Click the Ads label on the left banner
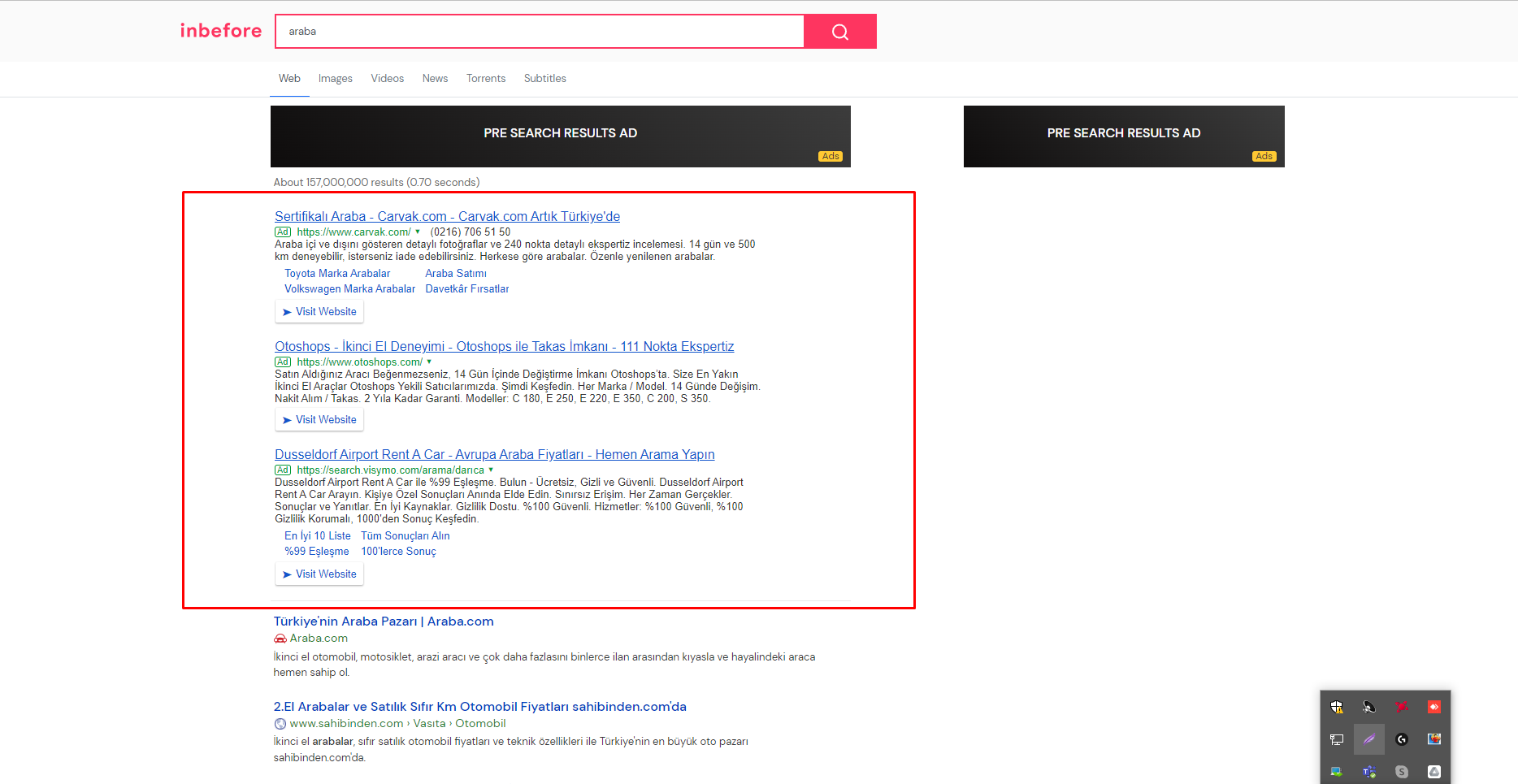1518x784 pixels. pos(831,157)
